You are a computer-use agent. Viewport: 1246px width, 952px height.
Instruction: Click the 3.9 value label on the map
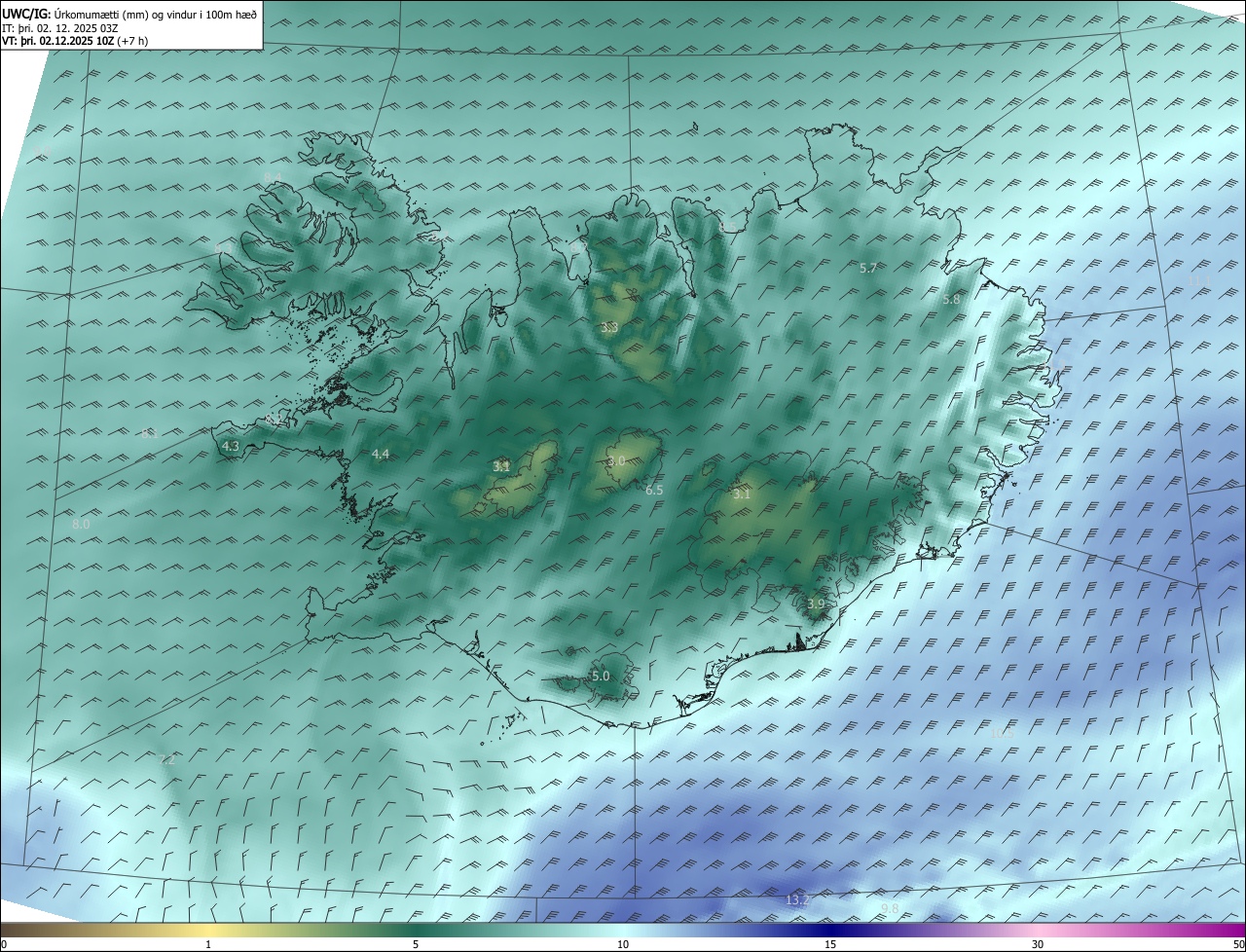point(816,604)
